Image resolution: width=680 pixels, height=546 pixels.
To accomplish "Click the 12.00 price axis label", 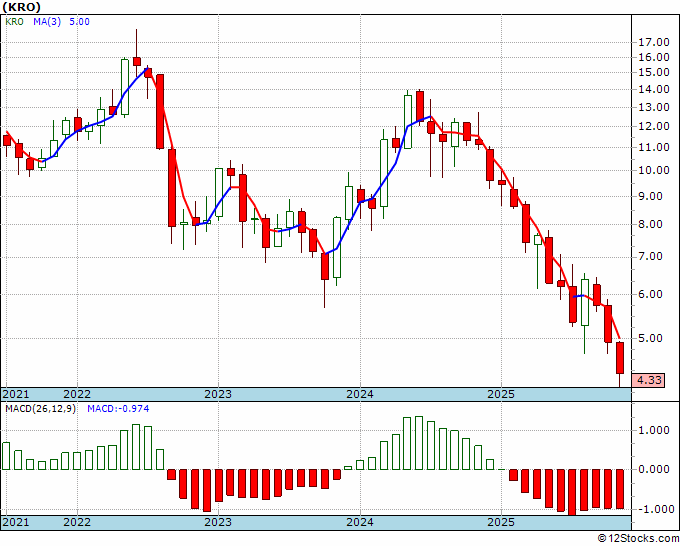I will click(x=654, y=127).
